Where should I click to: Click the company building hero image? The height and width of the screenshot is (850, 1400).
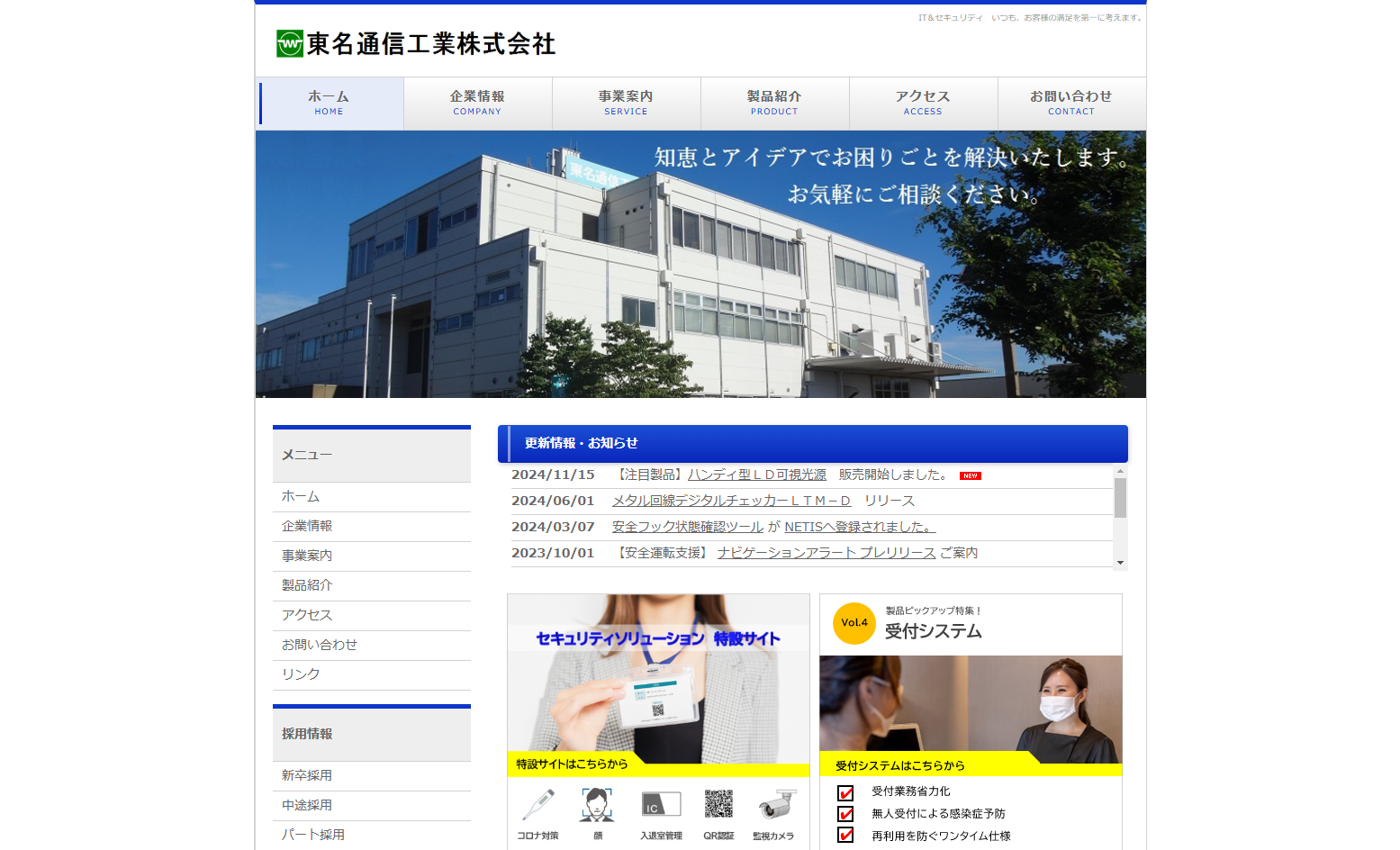pos(700,265)
